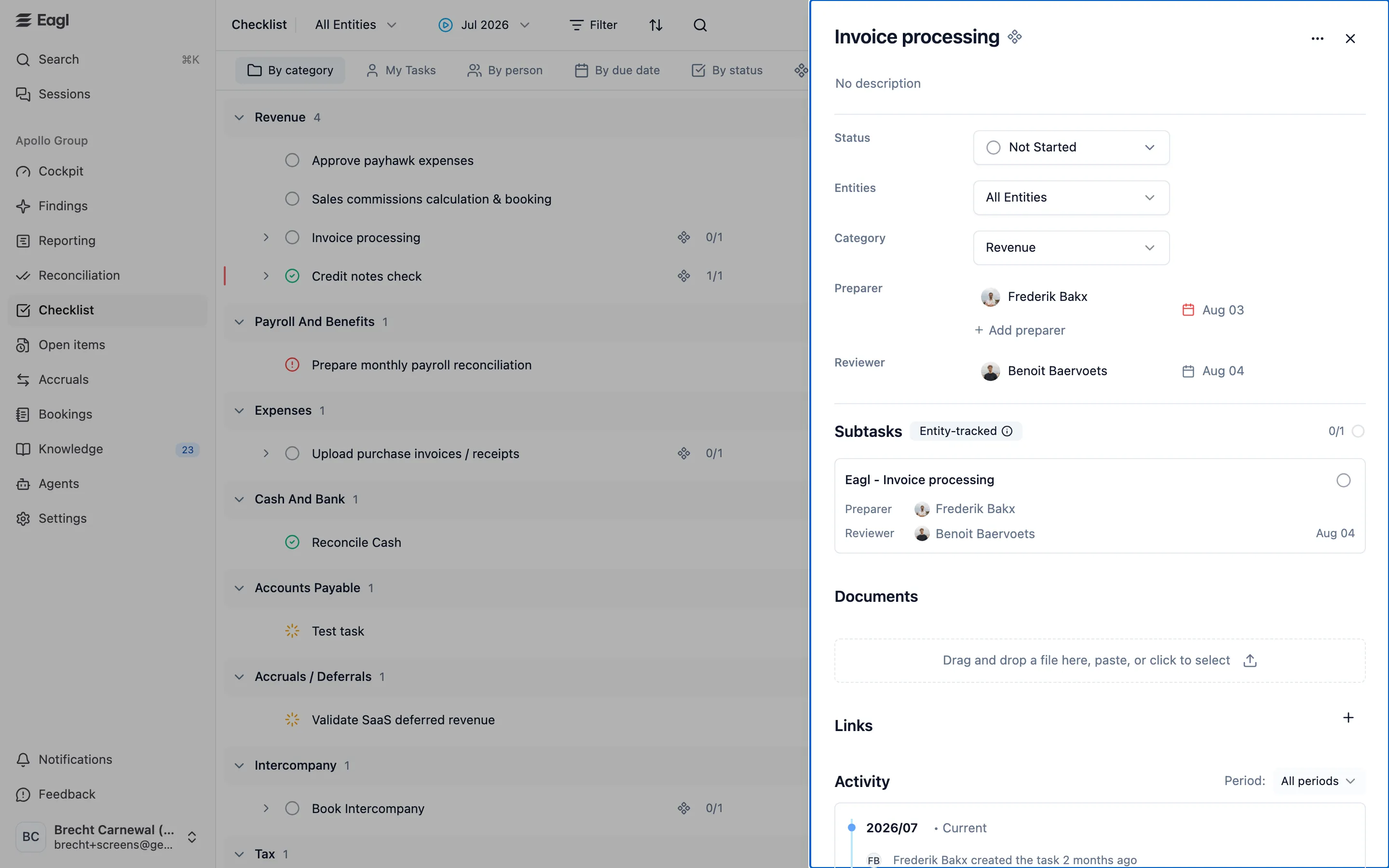Open the Status Not Started dropdown
1389x868 pixels.
tap(1071, 148)
